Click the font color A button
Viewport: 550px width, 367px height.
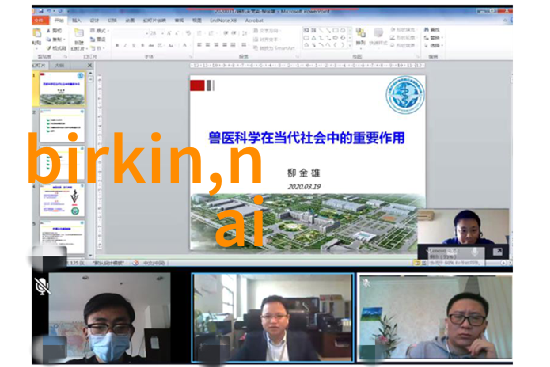(185, 45)
